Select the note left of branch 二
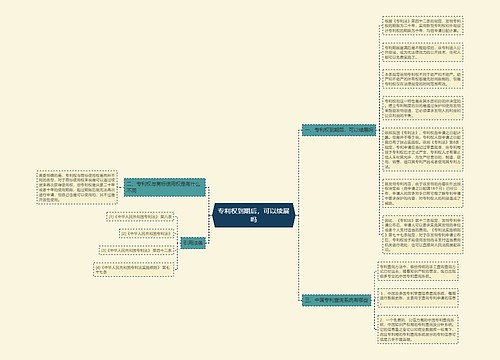Viewport: 500px width, 360px height. tap(77, 187)
